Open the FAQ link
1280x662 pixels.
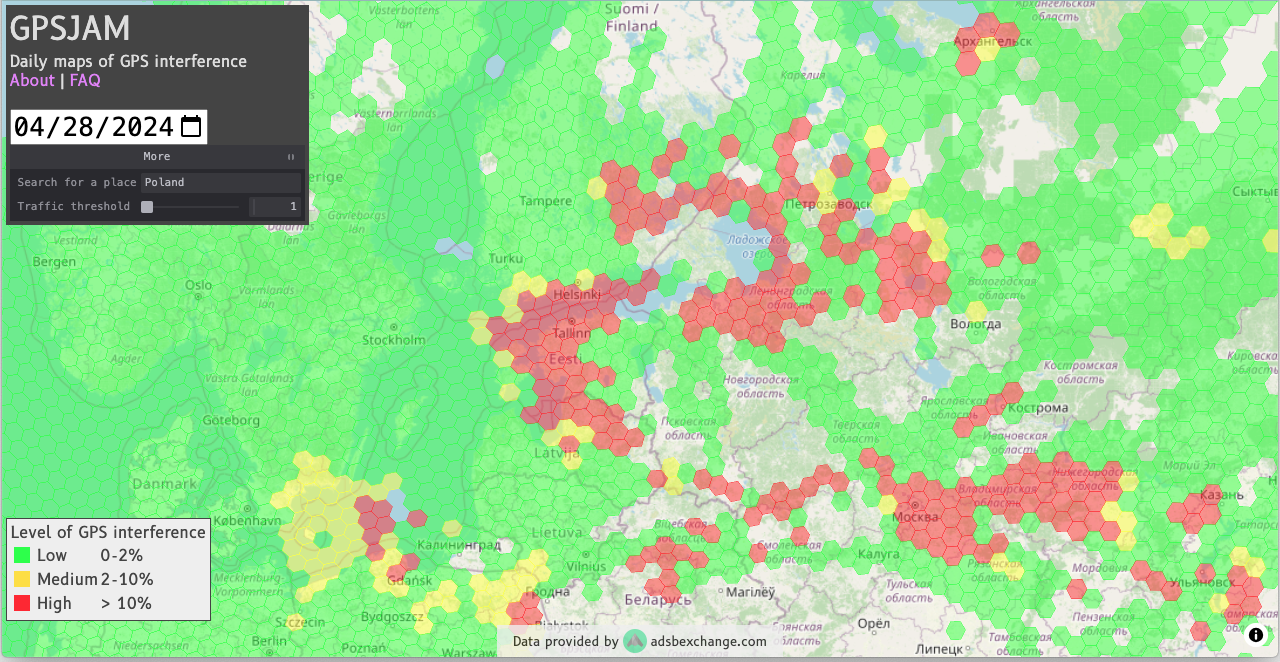click(85, 81)
